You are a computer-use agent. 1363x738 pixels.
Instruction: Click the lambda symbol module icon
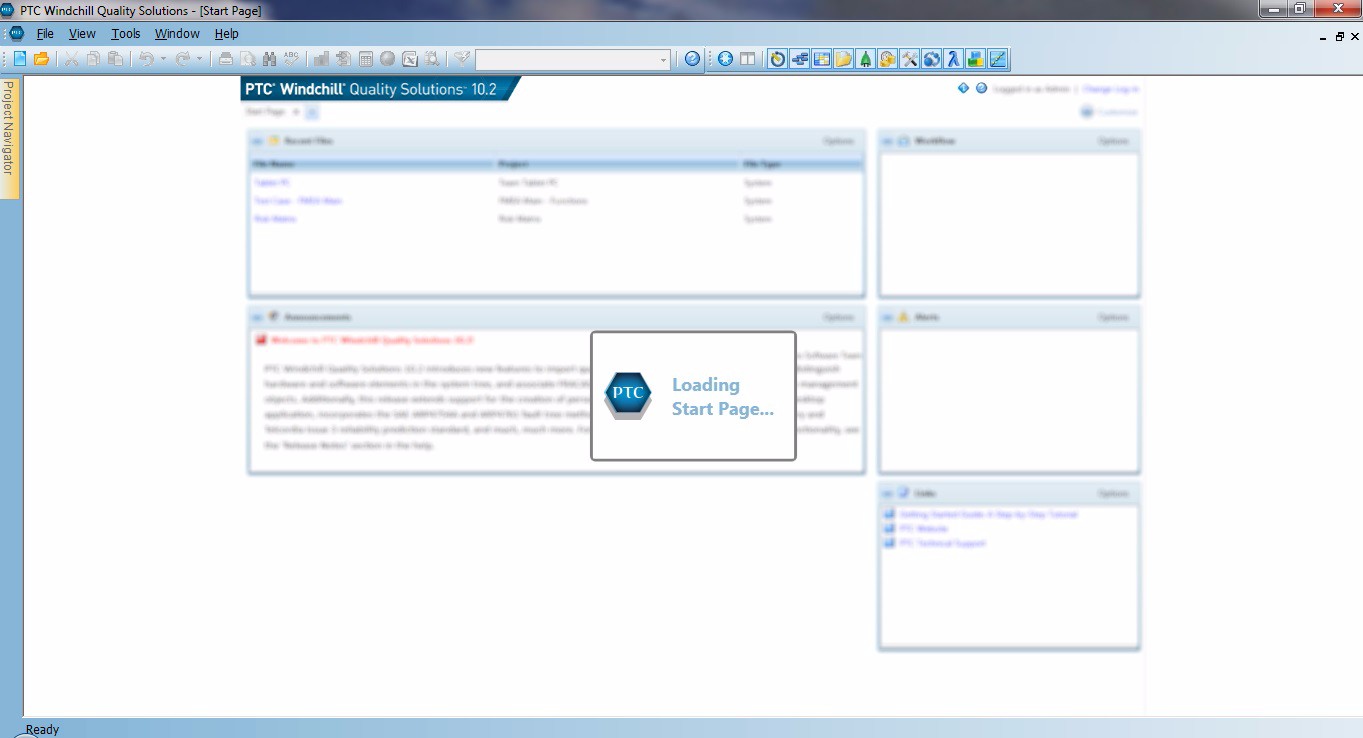954,59
